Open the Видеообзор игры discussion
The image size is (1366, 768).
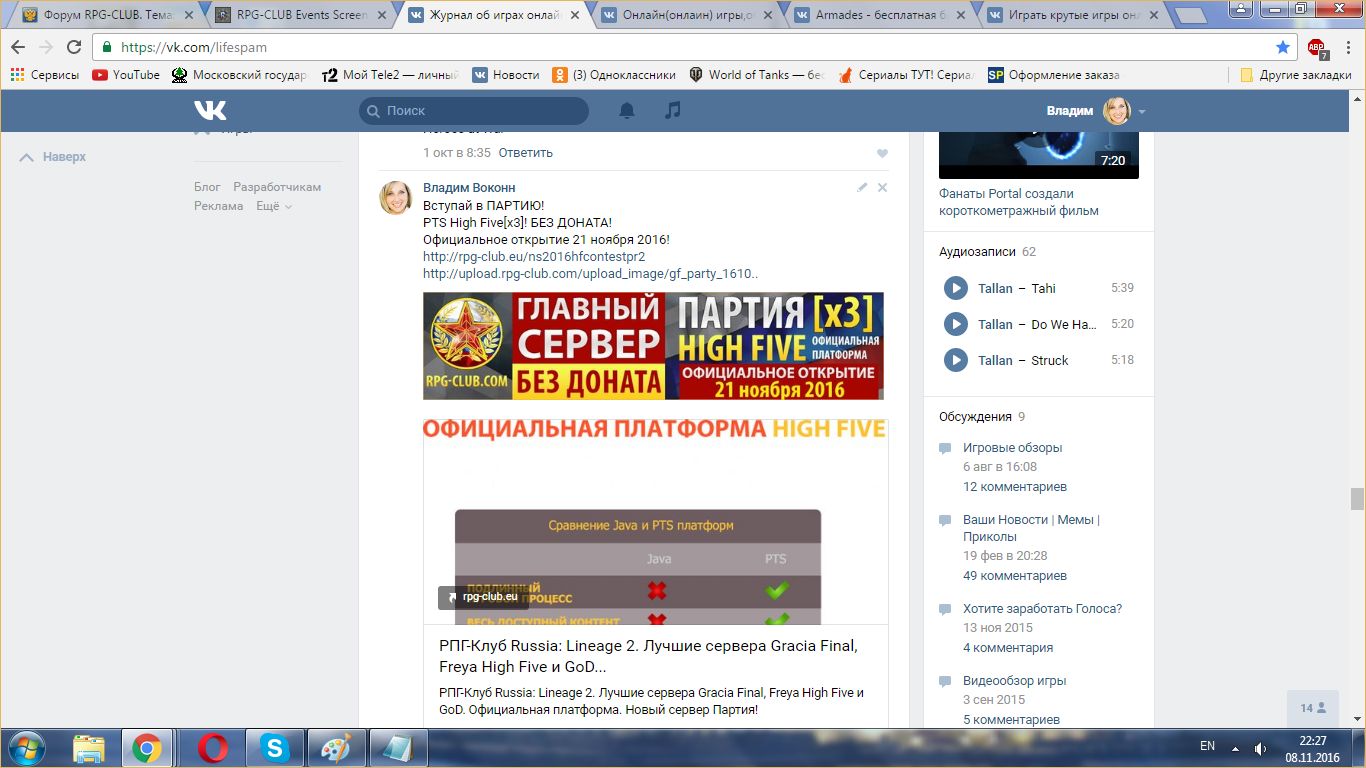1014,680
